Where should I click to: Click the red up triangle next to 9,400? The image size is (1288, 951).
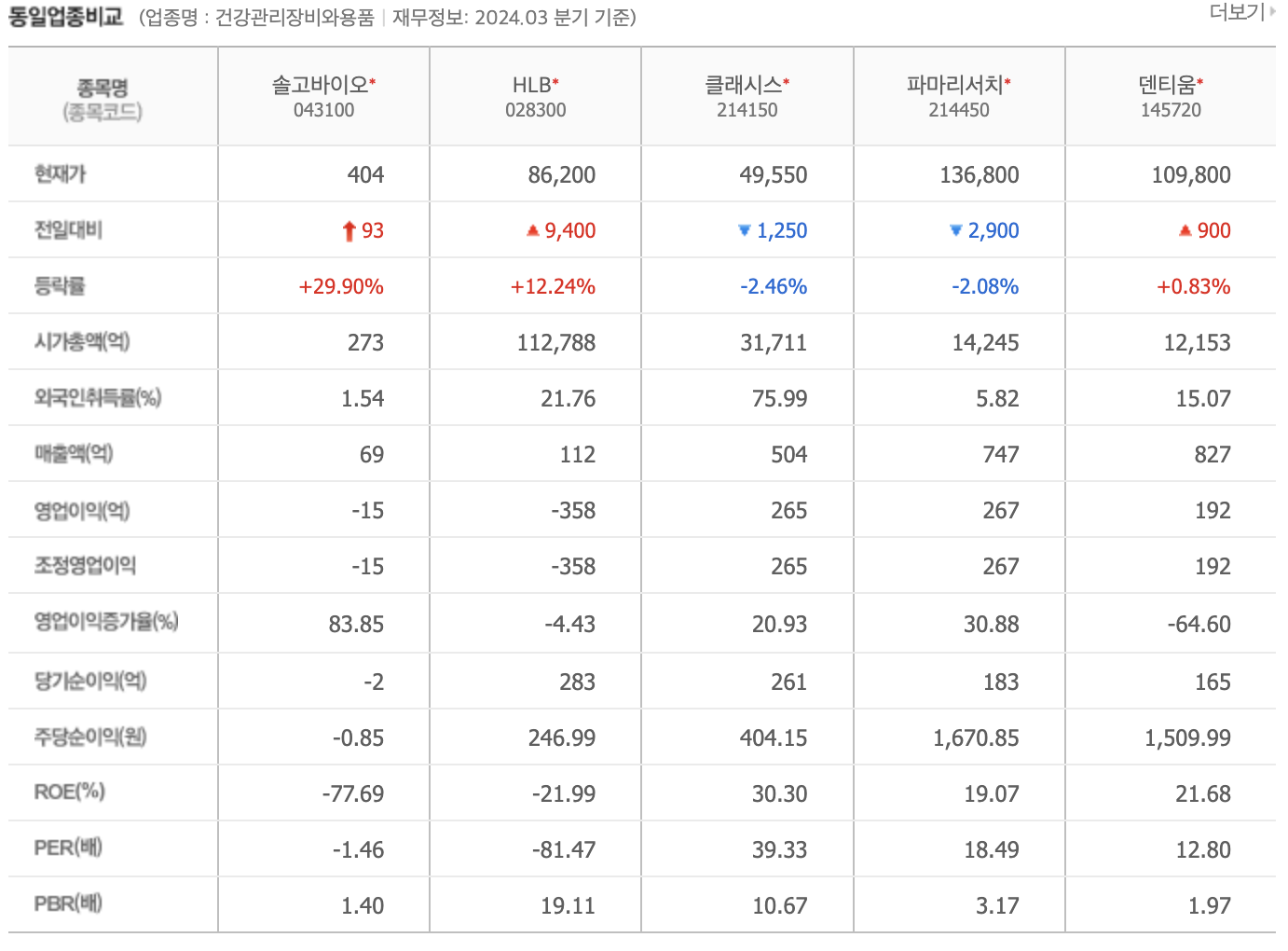(x=533, y=230)
